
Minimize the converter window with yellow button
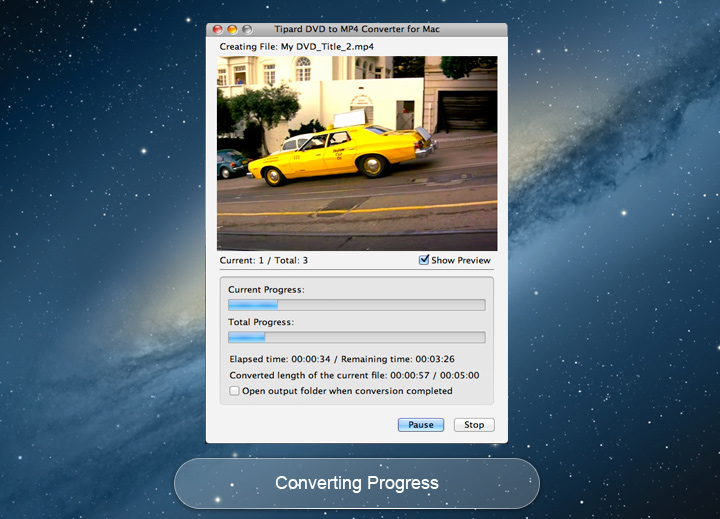click(x=232, y=29)
